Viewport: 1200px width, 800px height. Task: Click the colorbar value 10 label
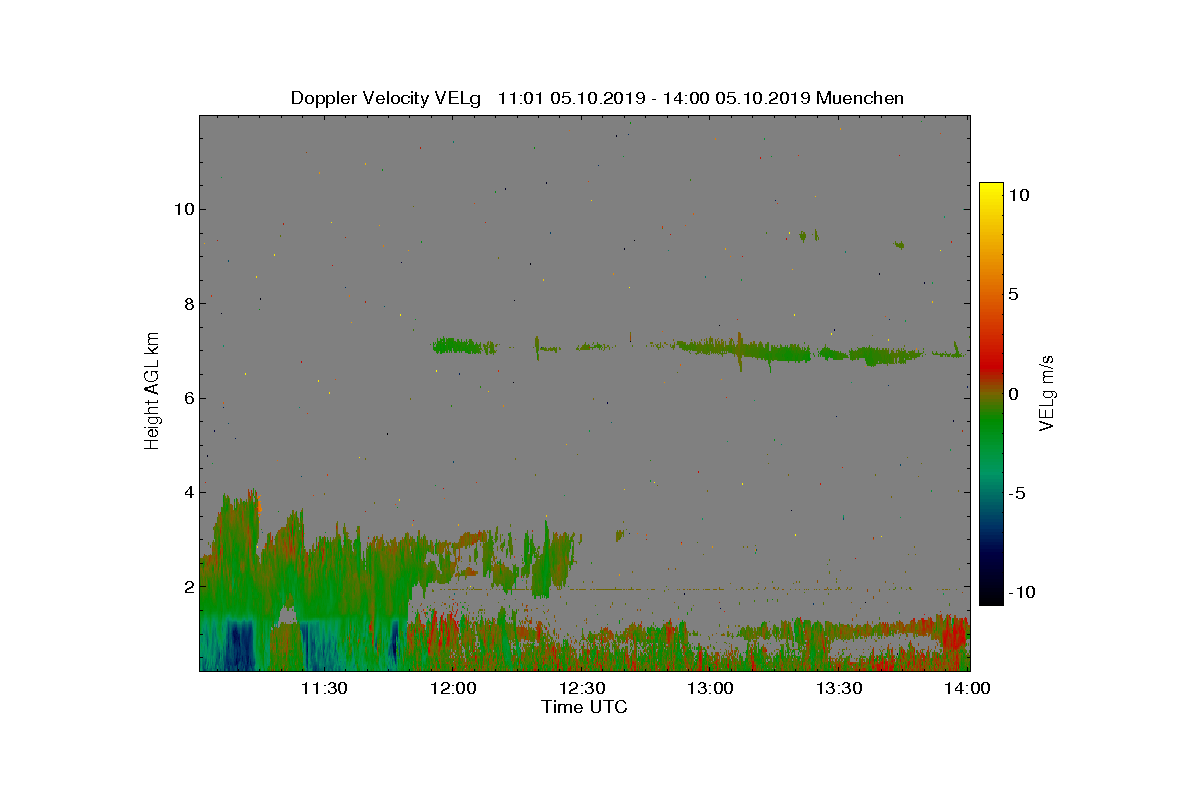[1019, 195]
